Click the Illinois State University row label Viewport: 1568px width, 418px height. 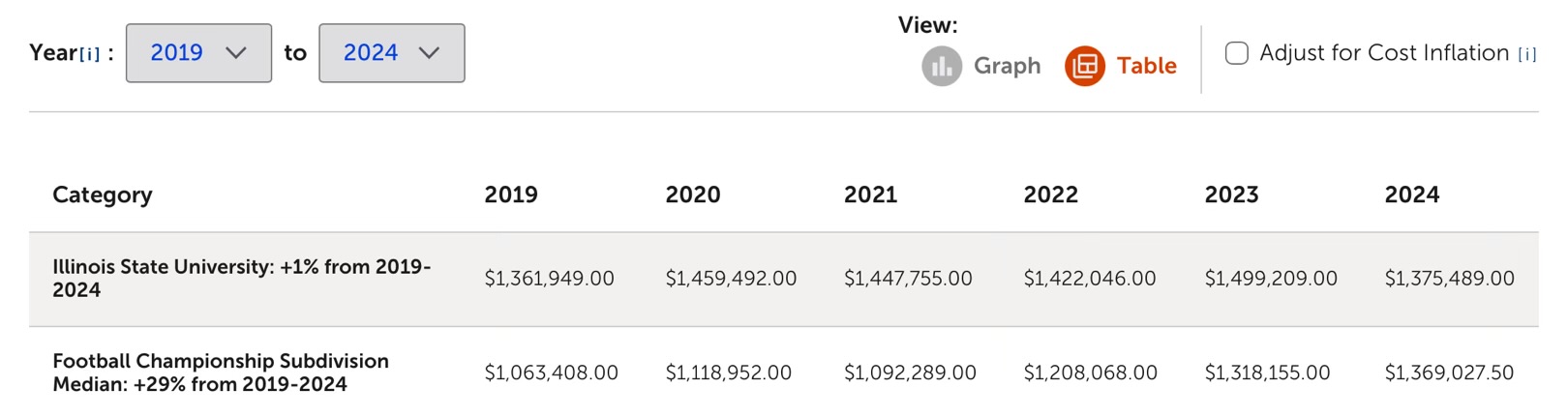click(241, 278)
